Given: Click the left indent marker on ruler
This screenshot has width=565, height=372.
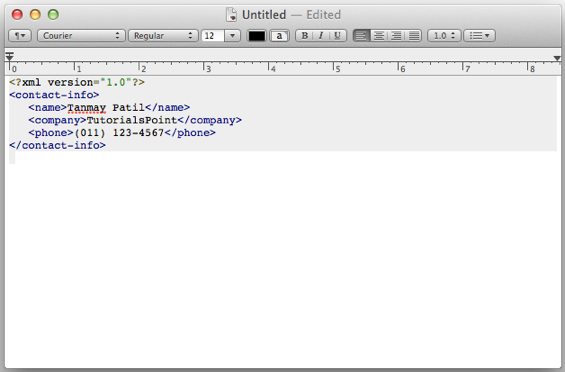Looking at the screenshot, I should [x=10, y=57].
